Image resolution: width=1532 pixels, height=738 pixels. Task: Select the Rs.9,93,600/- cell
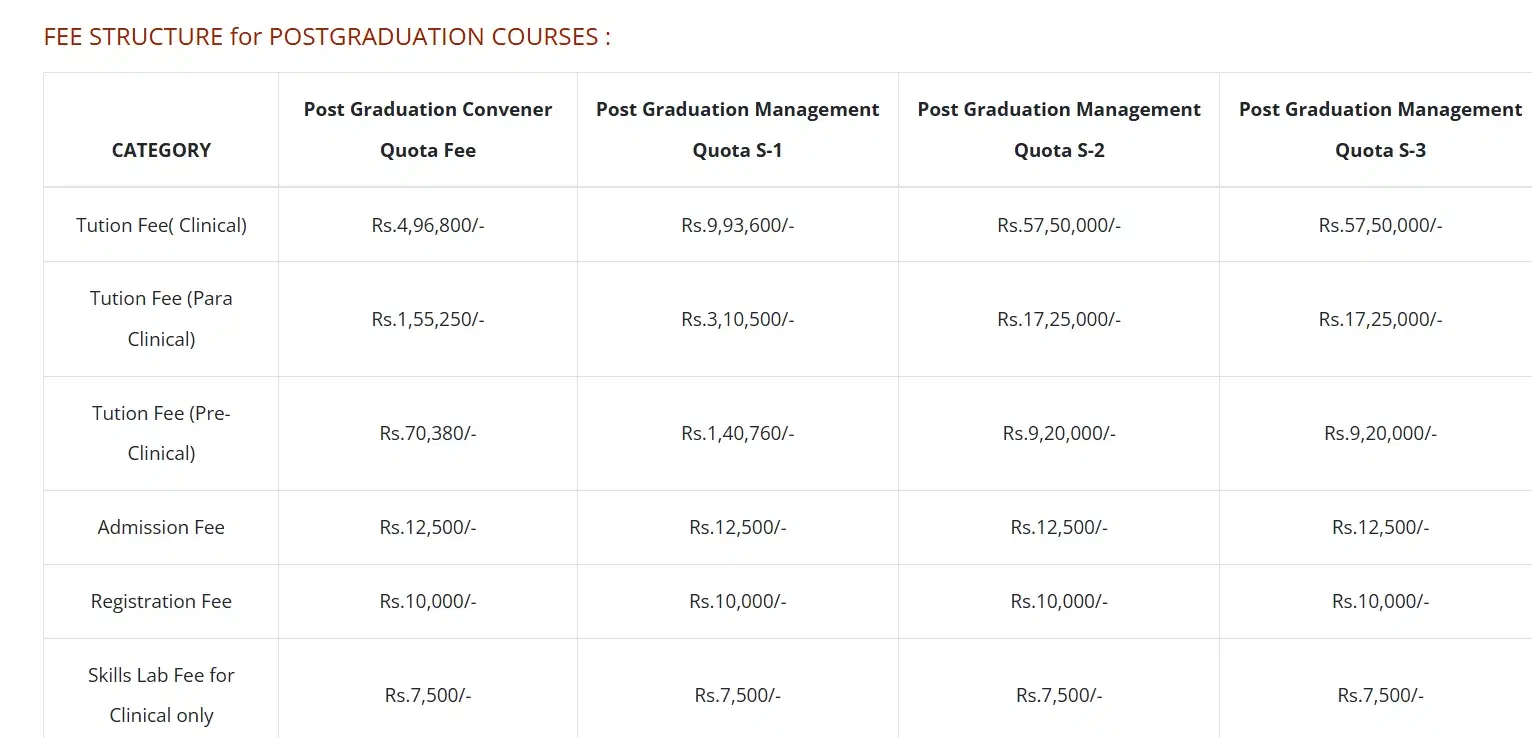738,225
